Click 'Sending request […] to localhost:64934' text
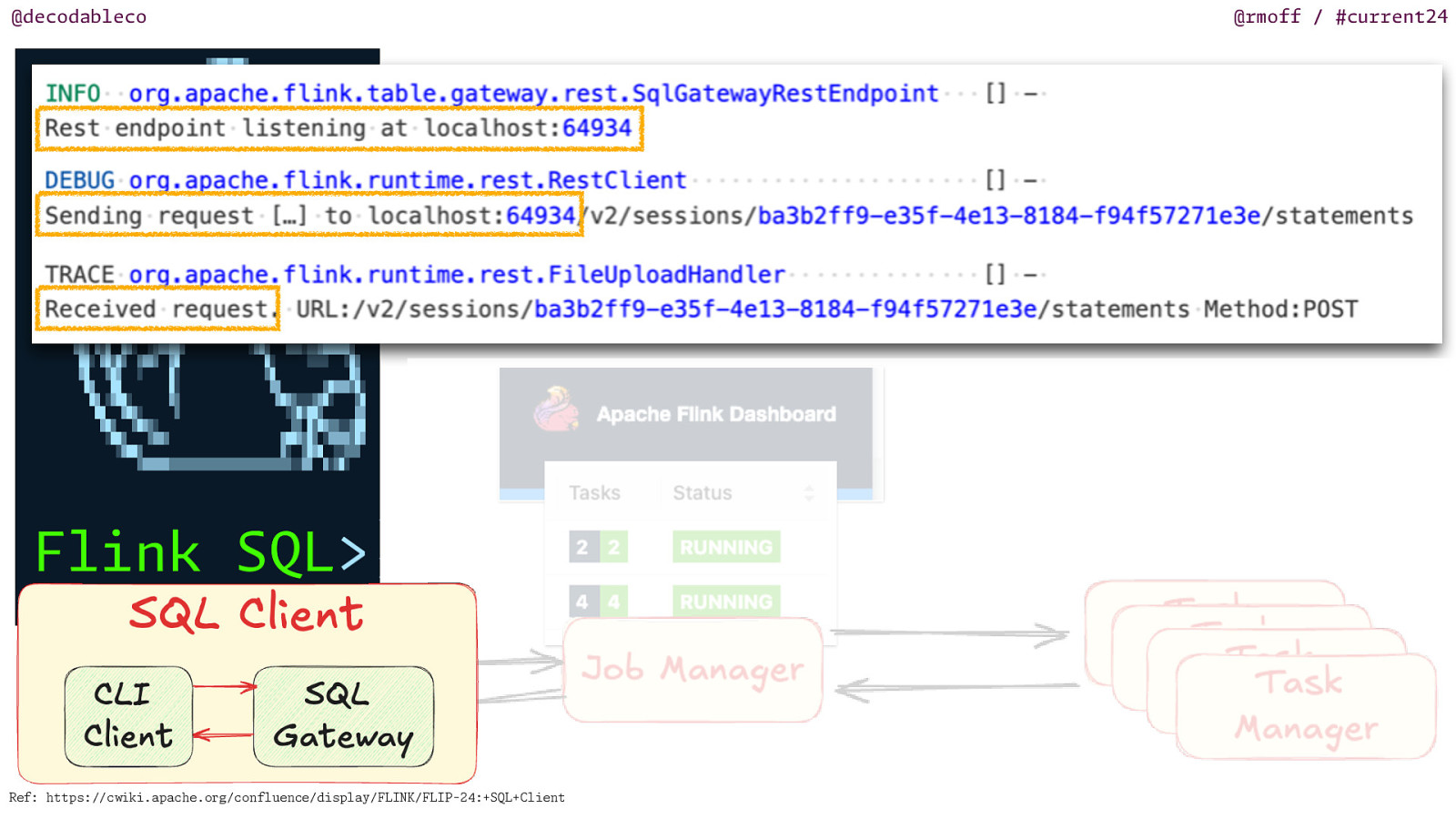The width and height of the screenshot is (1456, 819). pyautogui.click(x=310, y=216)
